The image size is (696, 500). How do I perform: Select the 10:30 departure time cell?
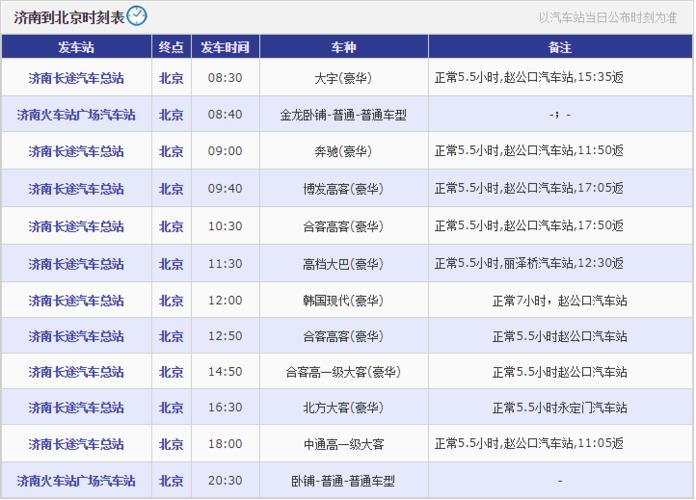(x=225, y=226)
